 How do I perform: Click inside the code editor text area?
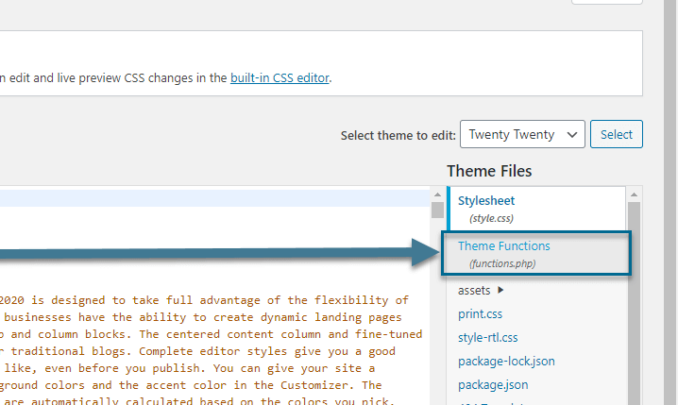tap(200, 330)
